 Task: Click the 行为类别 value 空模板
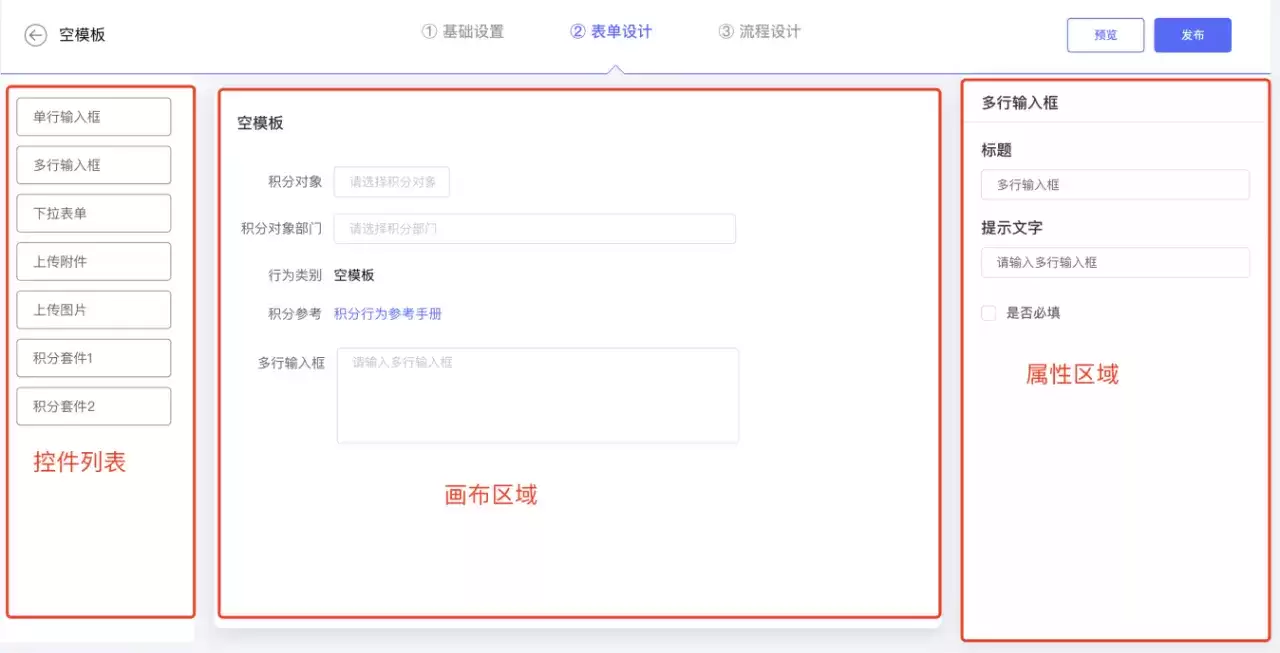(x=354, y=275)
